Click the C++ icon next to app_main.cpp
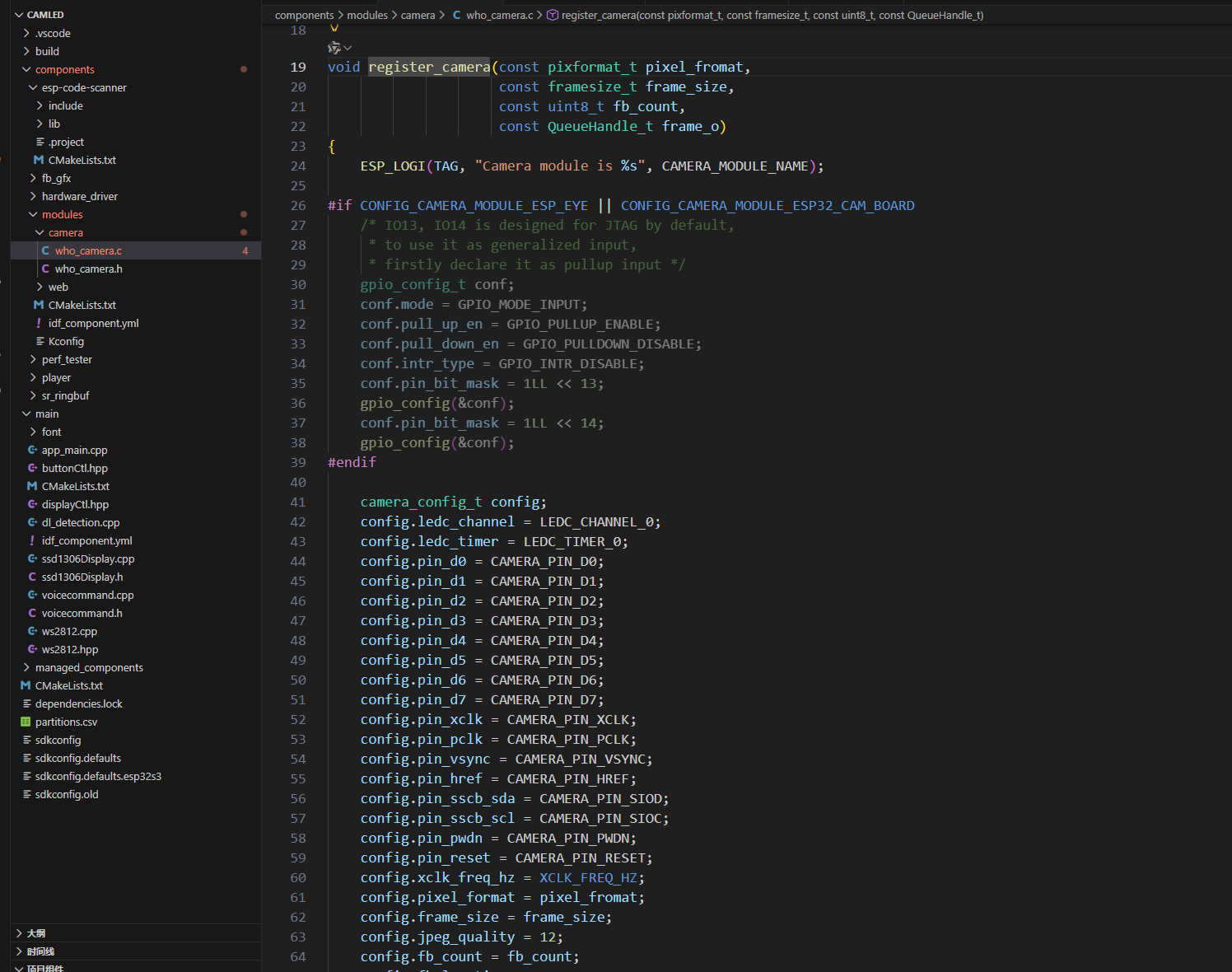 pyautogui.click(x=32, y=451)
